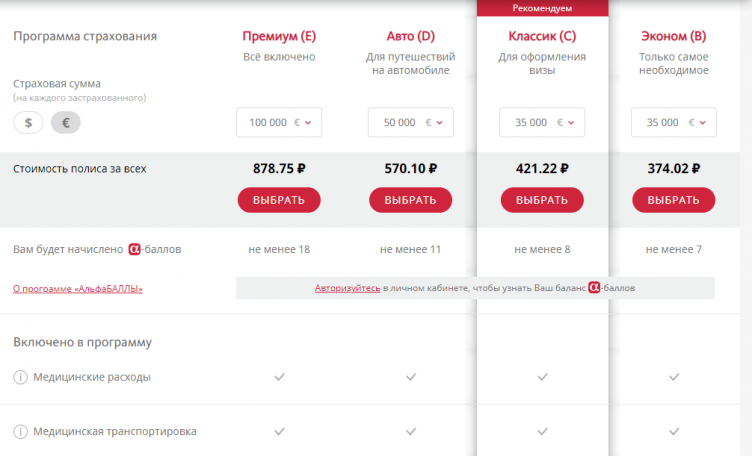Click the info icon next to Медицинские расходы
This screenshot has width=752, height=456.
point(21,377)
